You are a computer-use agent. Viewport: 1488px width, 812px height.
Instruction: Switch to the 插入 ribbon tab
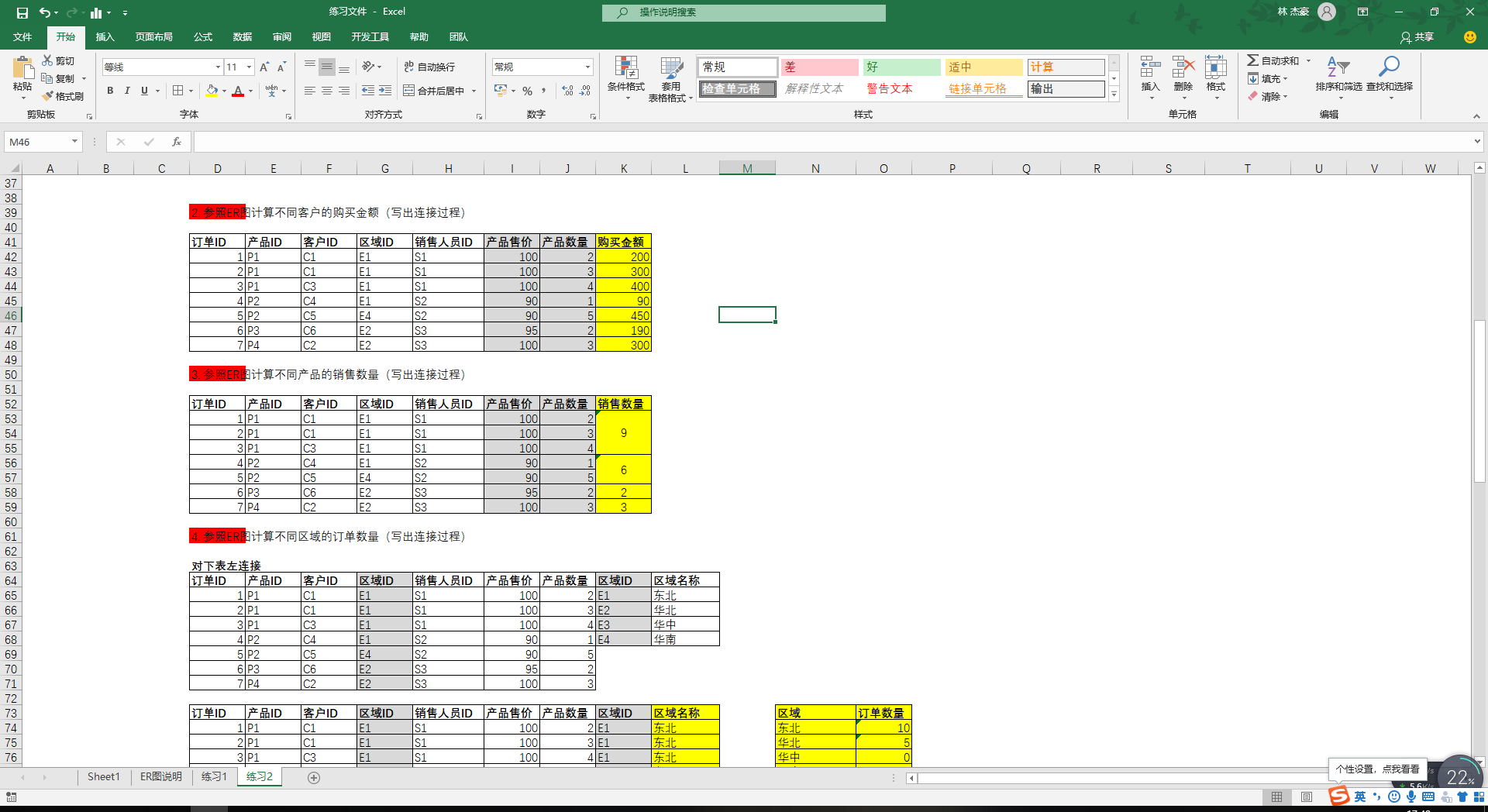click(105, 37)
